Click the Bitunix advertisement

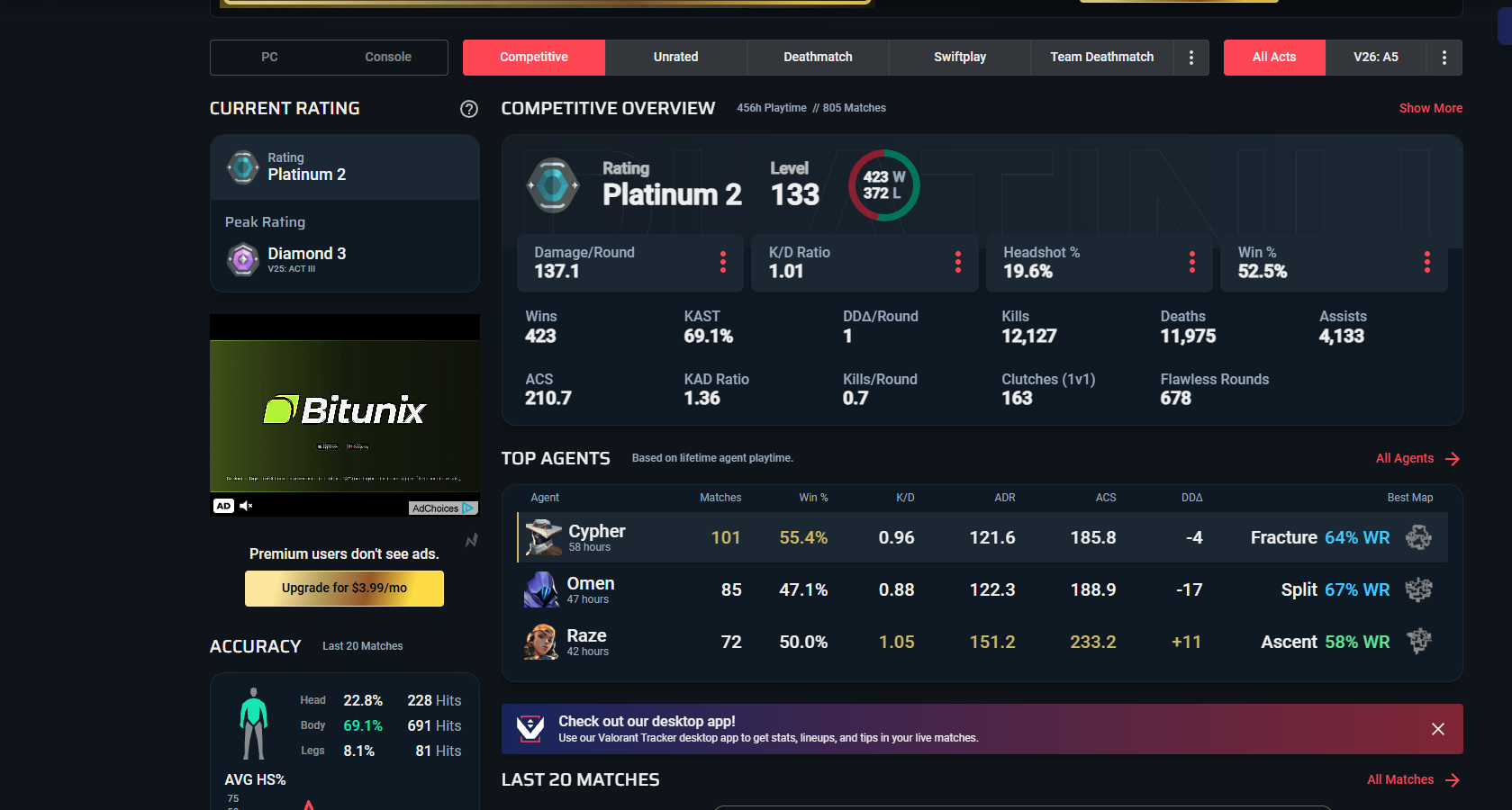click(x=345, y=416)
